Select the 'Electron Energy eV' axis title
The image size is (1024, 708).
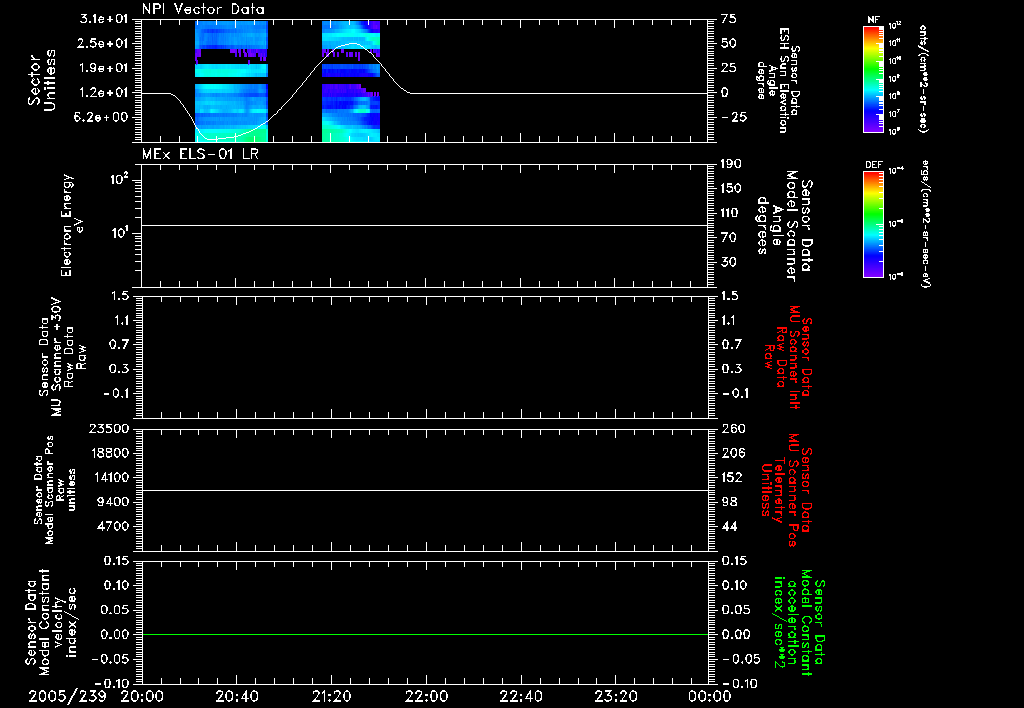pyautogui.click(x=71, y=225)
